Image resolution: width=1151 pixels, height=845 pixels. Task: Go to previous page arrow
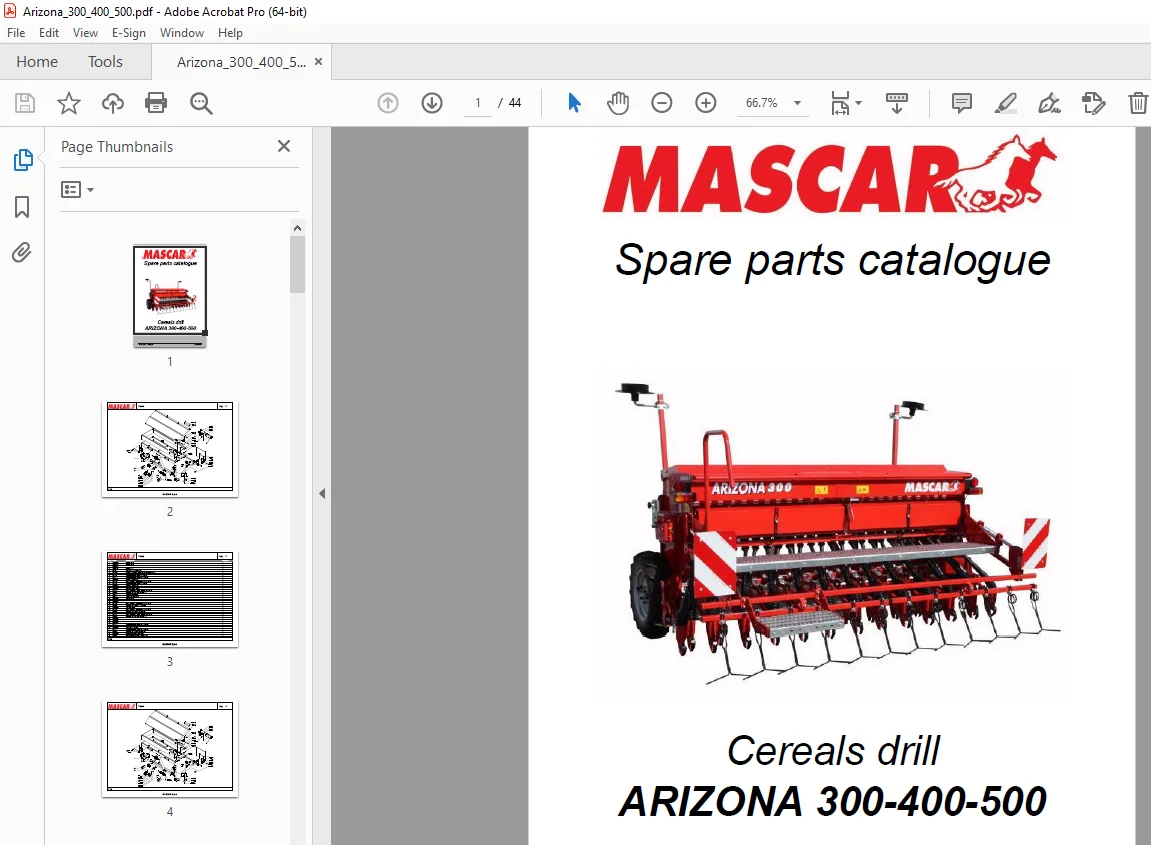[388, 103]
